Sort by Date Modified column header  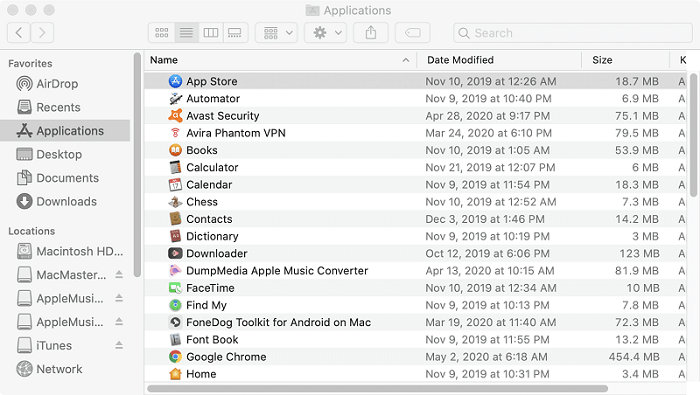[499, 60]
